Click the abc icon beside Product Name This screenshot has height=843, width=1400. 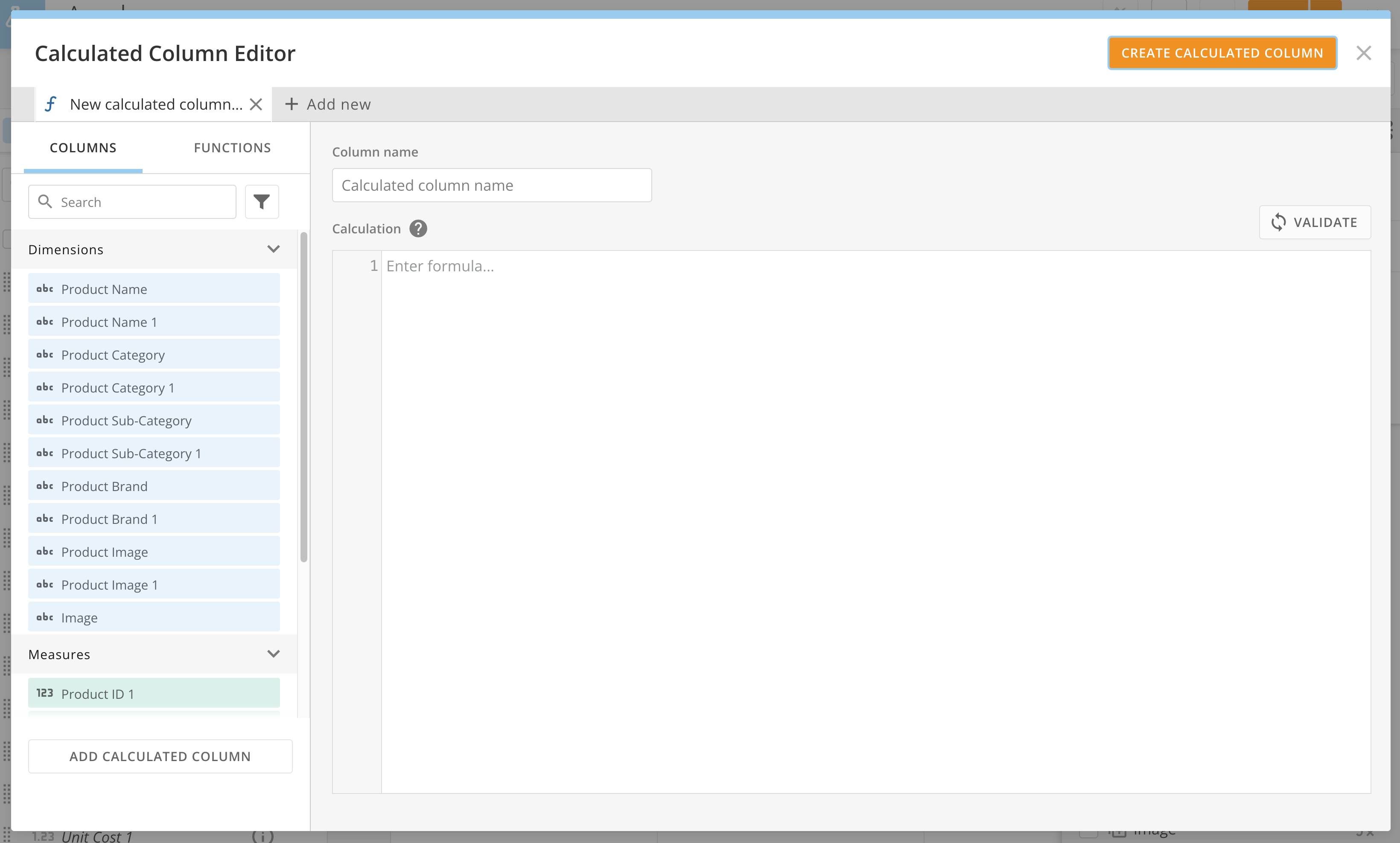click(x=45, y=288)
